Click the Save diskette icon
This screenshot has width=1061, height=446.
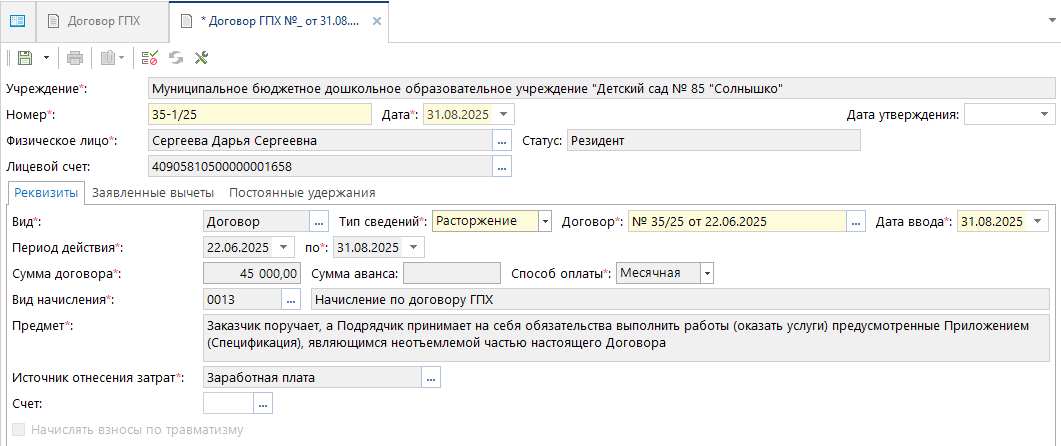click(x=25, y=58)
